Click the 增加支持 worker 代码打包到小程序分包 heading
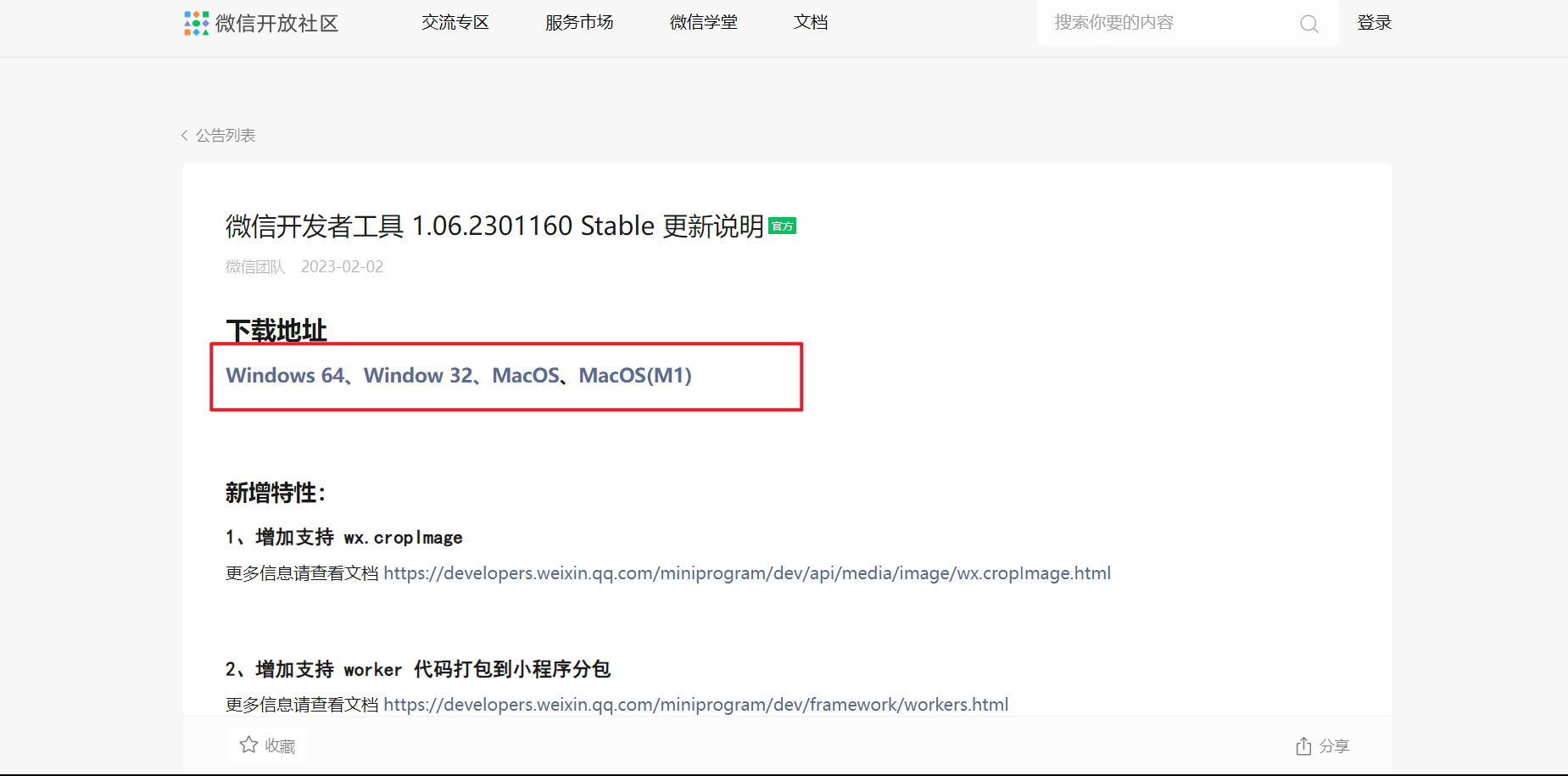The width and height of the screenshot is (1568, 776). pyautogui.click(x=418, y=669)
